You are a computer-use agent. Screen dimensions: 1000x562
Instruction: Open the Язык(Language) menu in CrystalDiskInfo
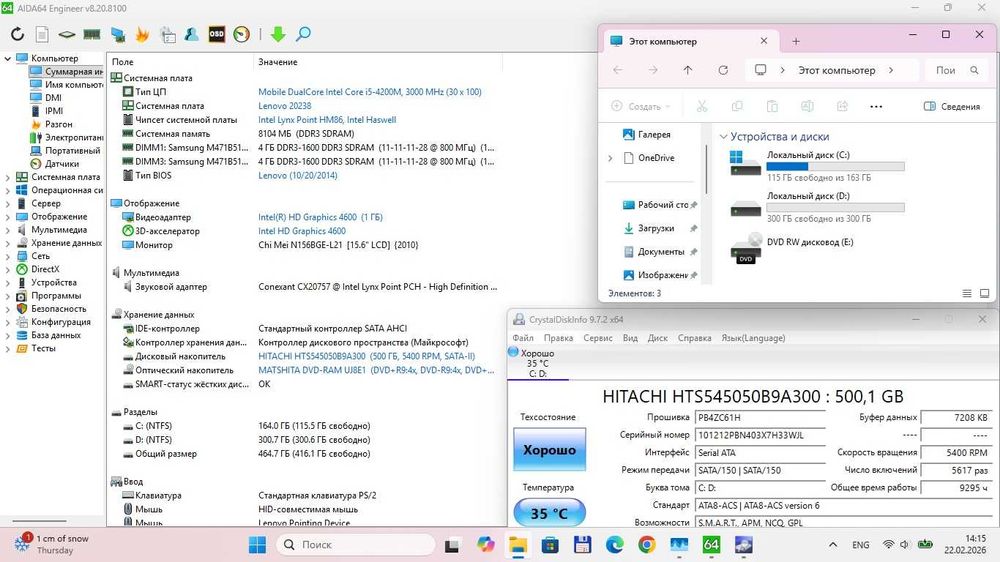753,338
